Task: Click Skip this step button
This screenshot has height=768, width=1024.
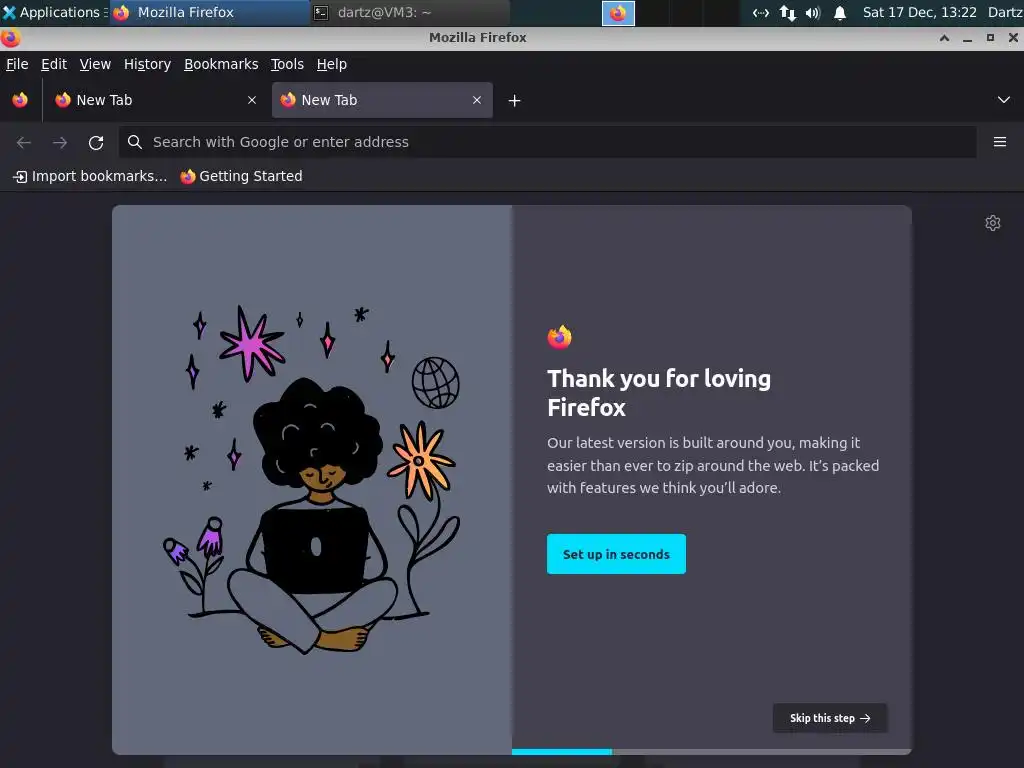Action: click(x=829, y=718)
